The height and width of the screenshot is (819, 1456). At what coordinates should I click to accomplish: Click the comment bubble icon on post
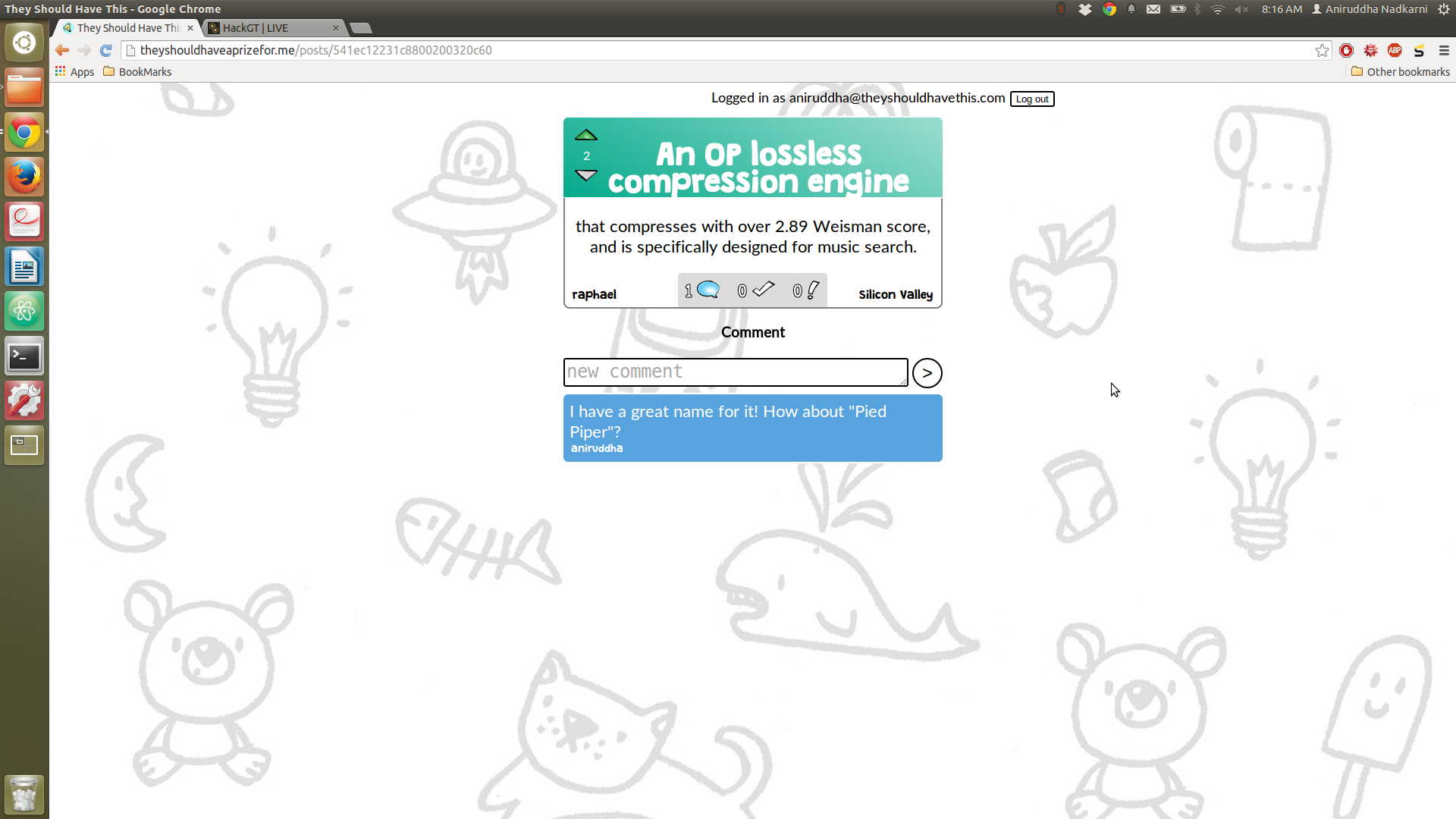point(708,290)
